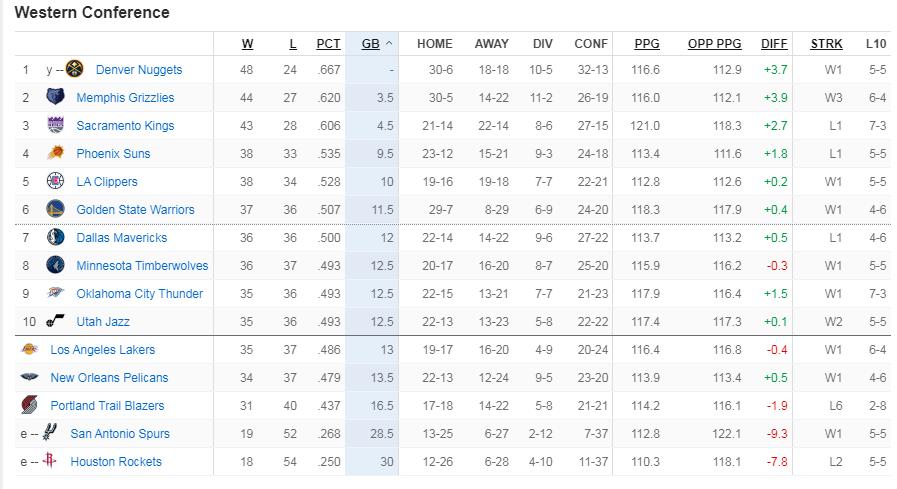Viewport: 897px width, 489px height.
Task: Open the Minnesota Timberwolves team page
Action: (x=142, y=266)
